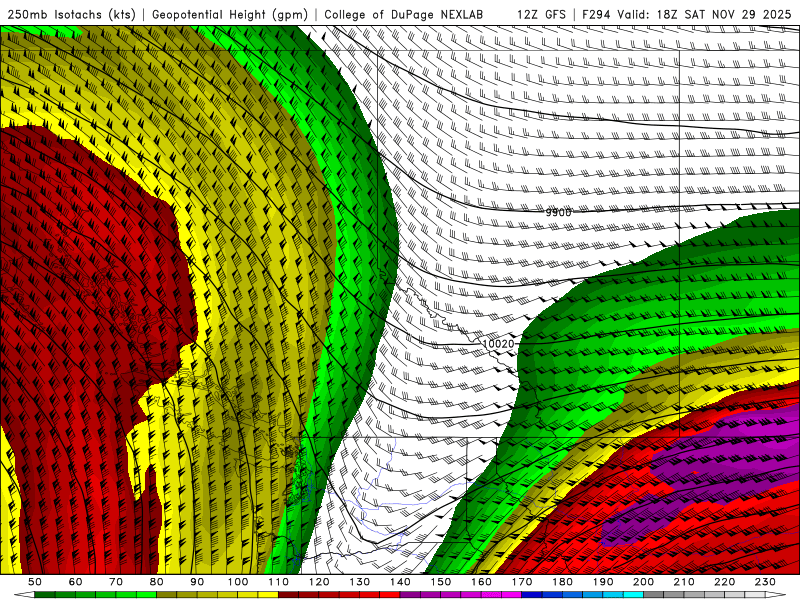Image resolution: width=800 pixels, height=600 pixels.
Task: Click the 90 kt value on color scale
Action: point(197,582)
